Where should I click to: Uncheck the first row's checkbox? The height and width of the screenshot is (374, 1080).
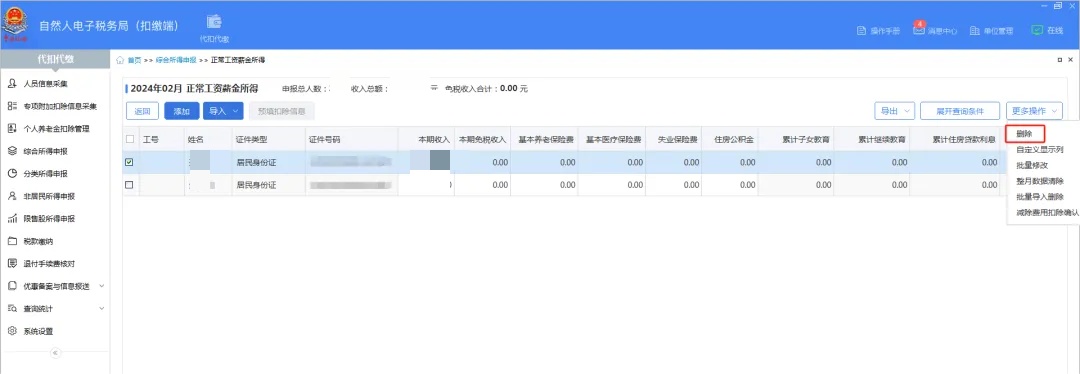coord(129,163)
